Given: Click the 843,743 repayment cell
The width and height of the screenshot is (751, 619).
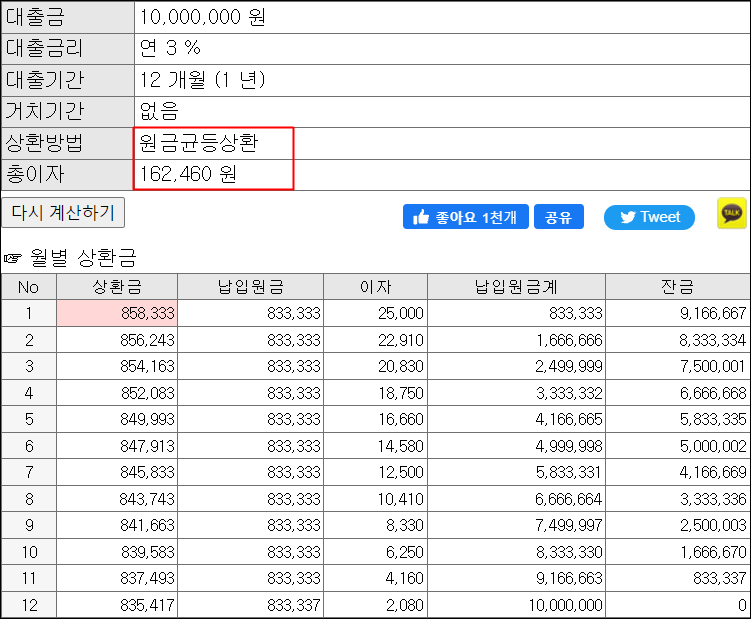Looking at the screenshot, I should click(x=117, y=499).
